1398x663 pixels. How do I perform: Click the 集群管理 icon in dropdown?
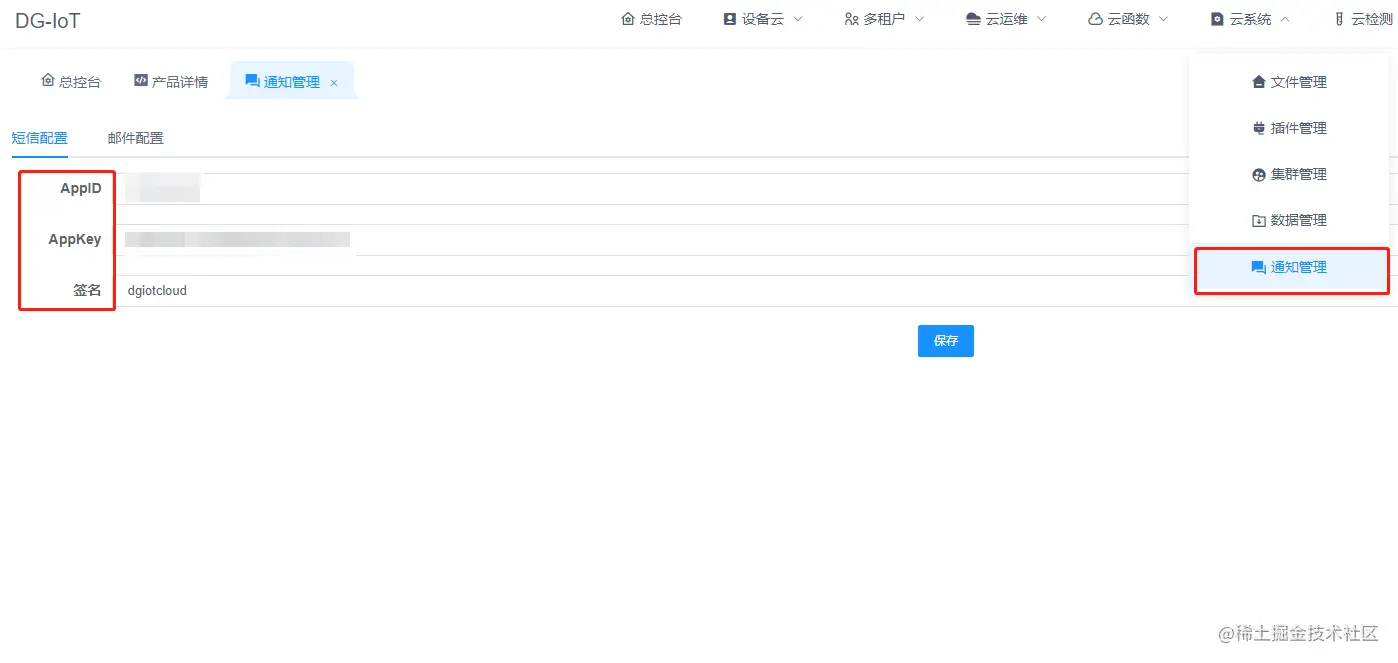[1259, 174]
